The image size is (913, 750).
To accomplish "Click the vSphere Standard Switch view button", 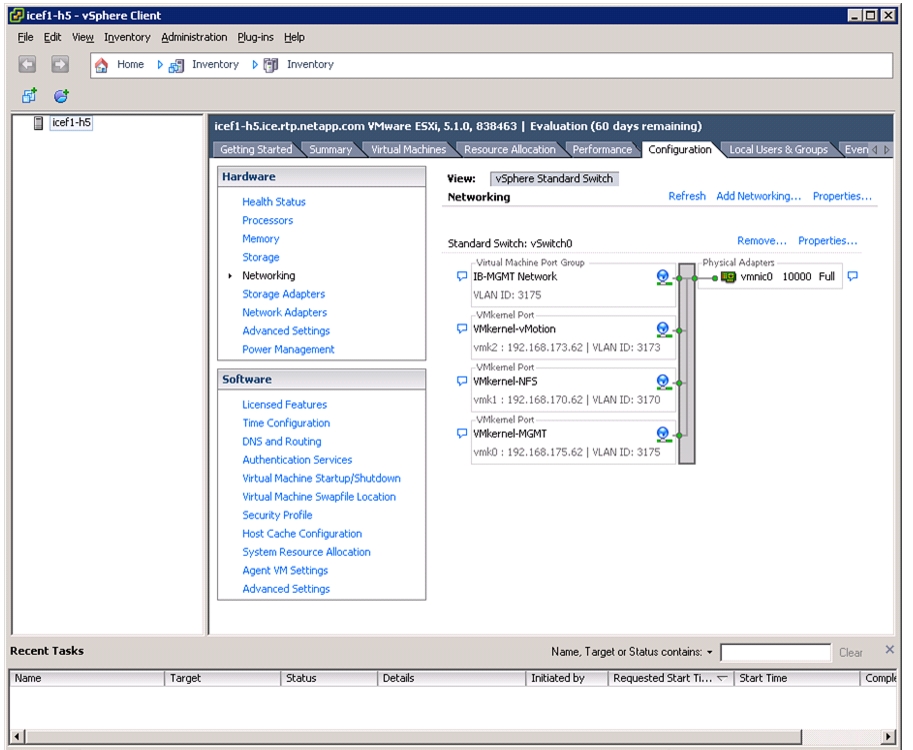I will 554,179.
